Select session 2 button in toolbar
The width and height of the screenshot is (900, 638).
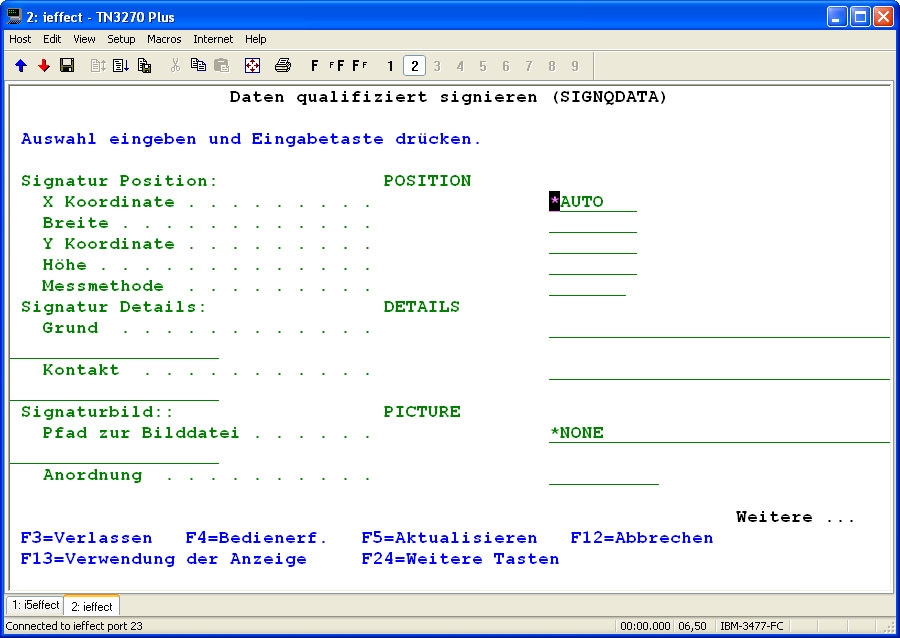tap(414, 66)
